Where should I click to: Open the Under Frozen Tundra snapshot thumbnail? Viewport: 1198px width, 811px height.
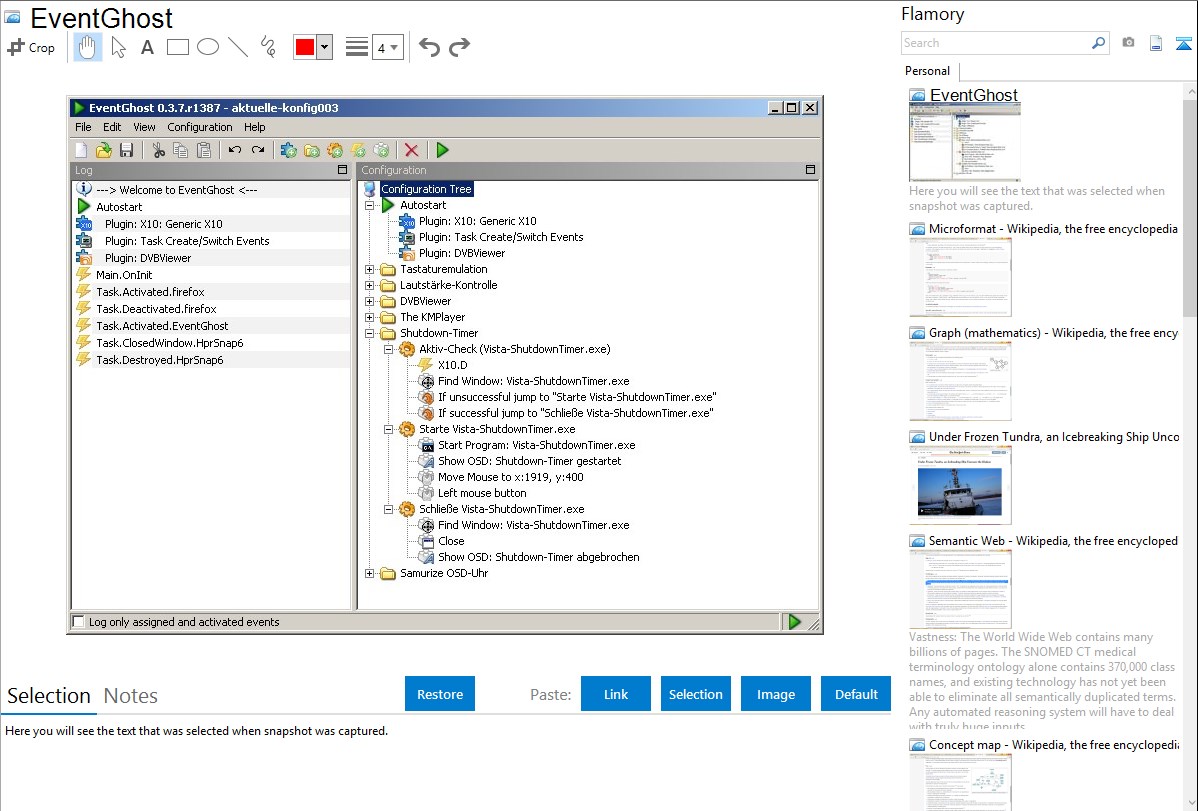[960, 485]
